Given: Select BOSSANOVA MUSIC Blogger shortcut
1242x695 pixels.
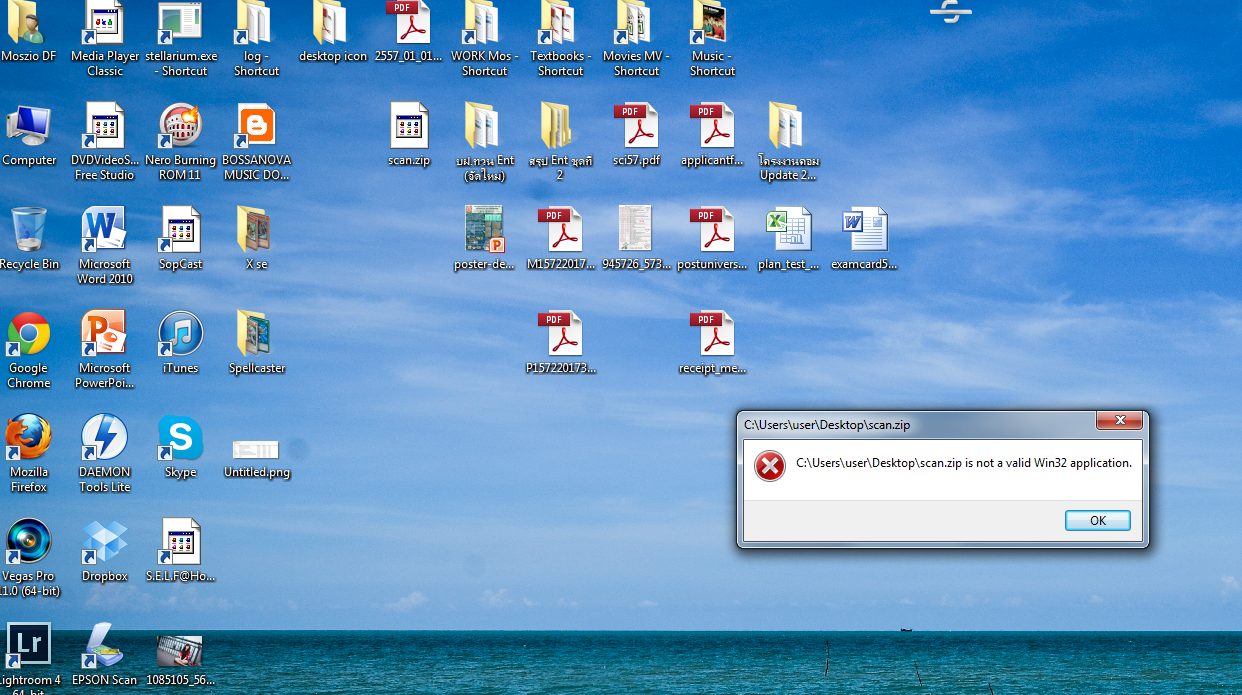Looking at the screenshot, I should pos(257,126).
